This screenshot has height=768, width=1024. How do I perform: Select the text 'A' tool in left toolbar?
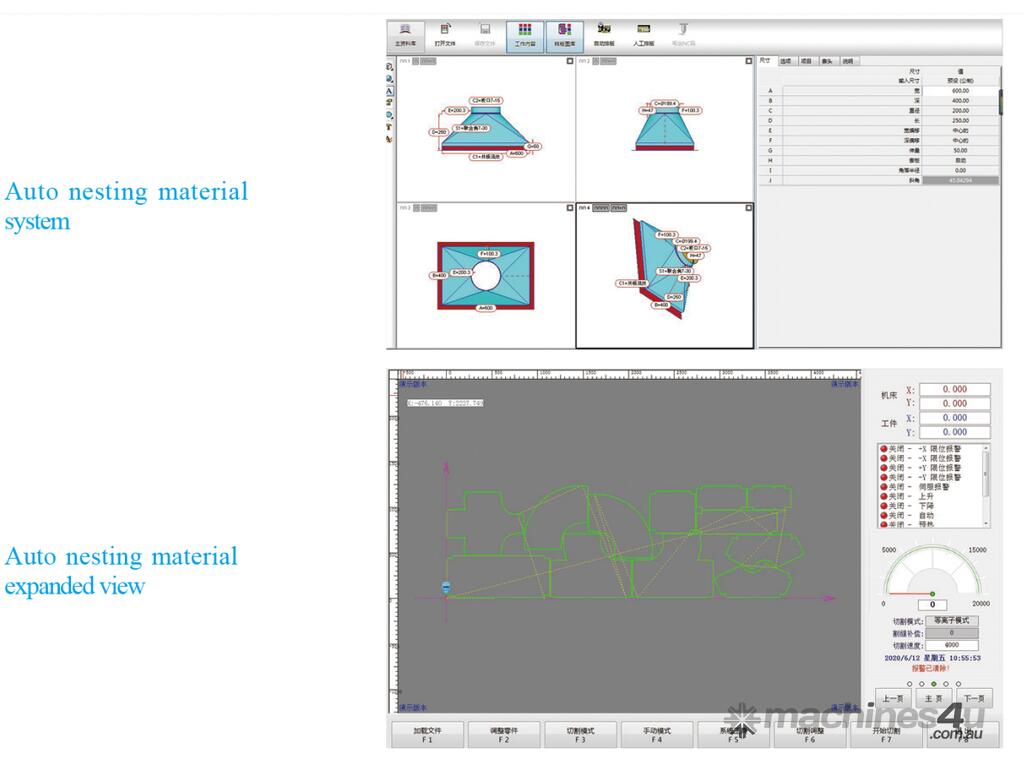(389, 91)
